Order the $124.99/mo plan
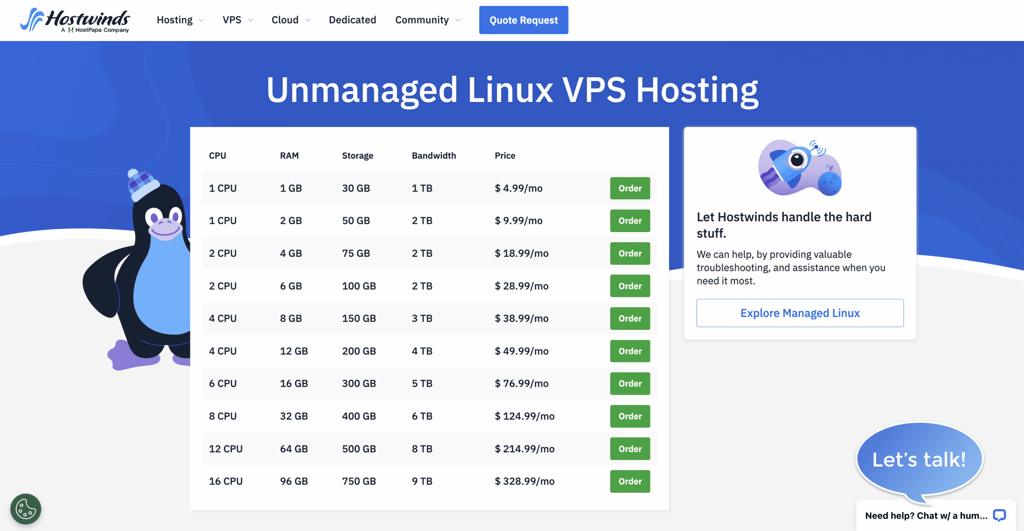 click(630, 416)
